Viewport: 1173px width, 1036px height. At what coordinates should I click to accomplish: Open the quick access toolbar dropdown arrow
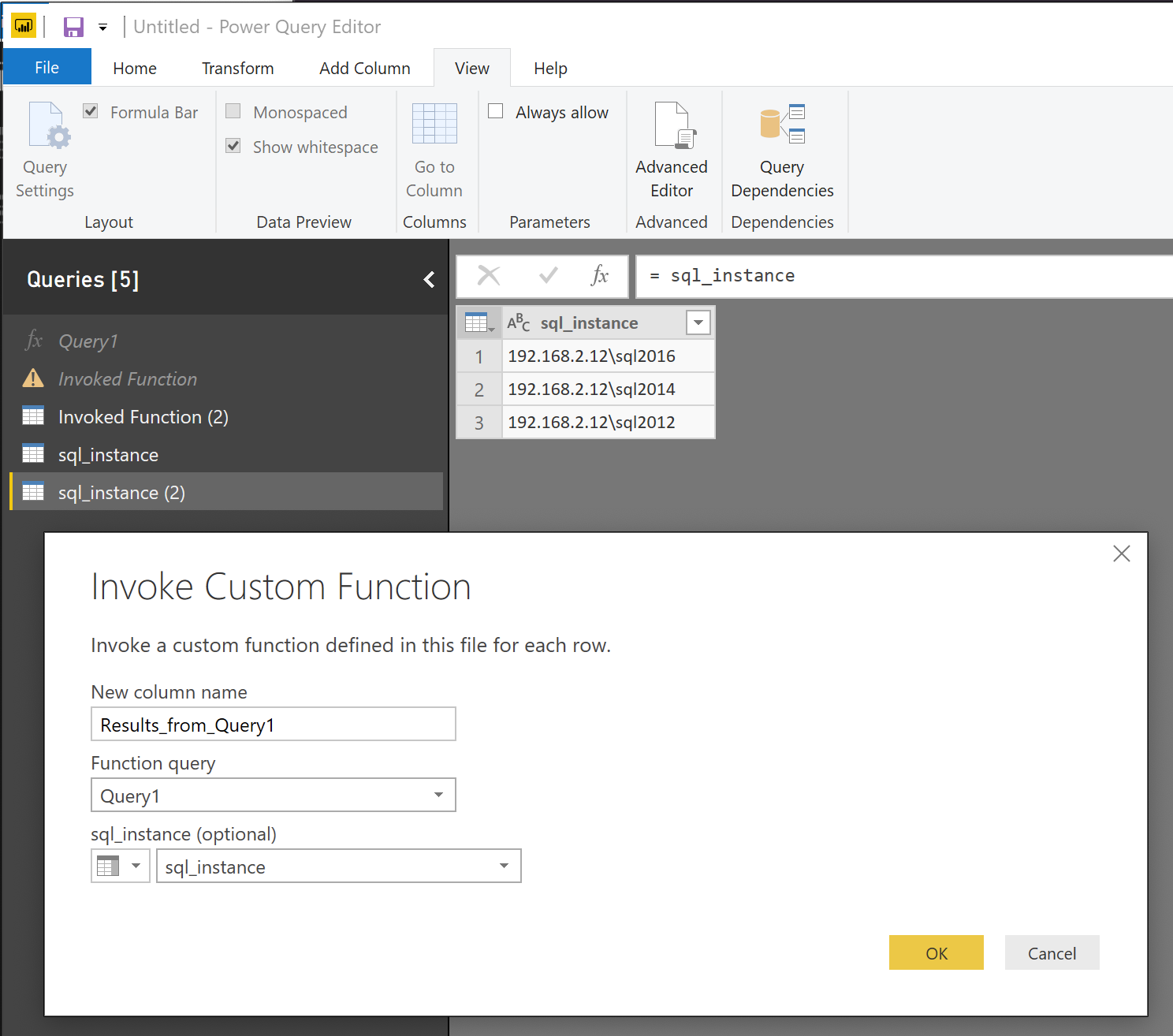tap(102, 28)
